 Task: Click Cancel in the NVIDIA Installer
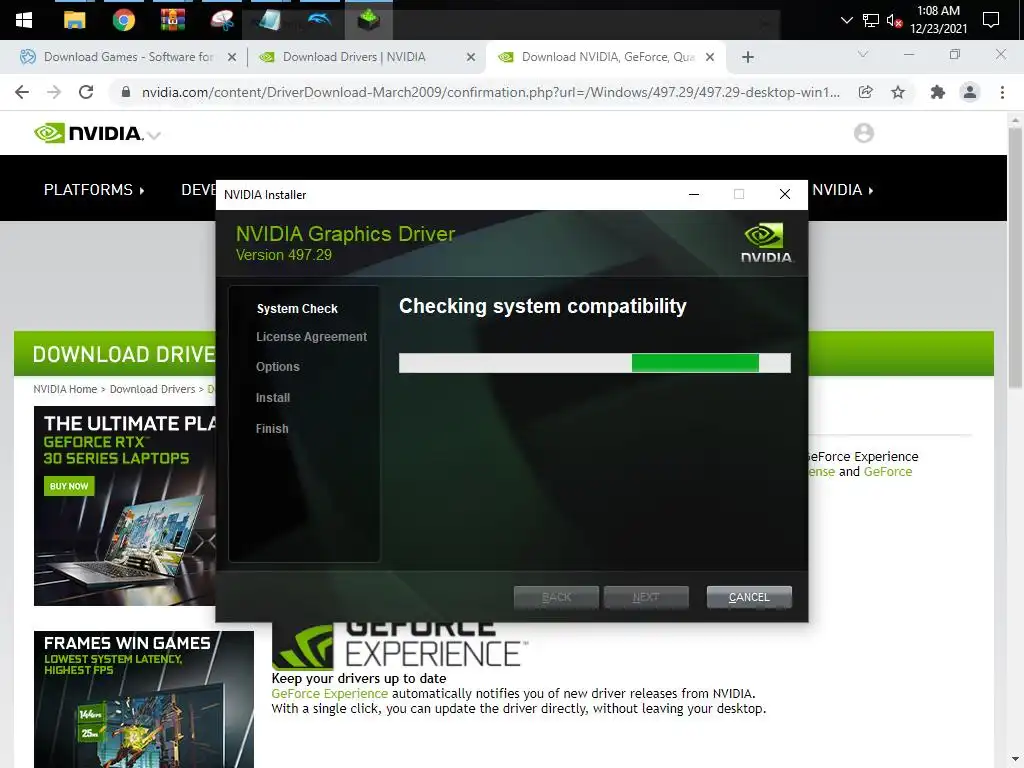[749, 597]
